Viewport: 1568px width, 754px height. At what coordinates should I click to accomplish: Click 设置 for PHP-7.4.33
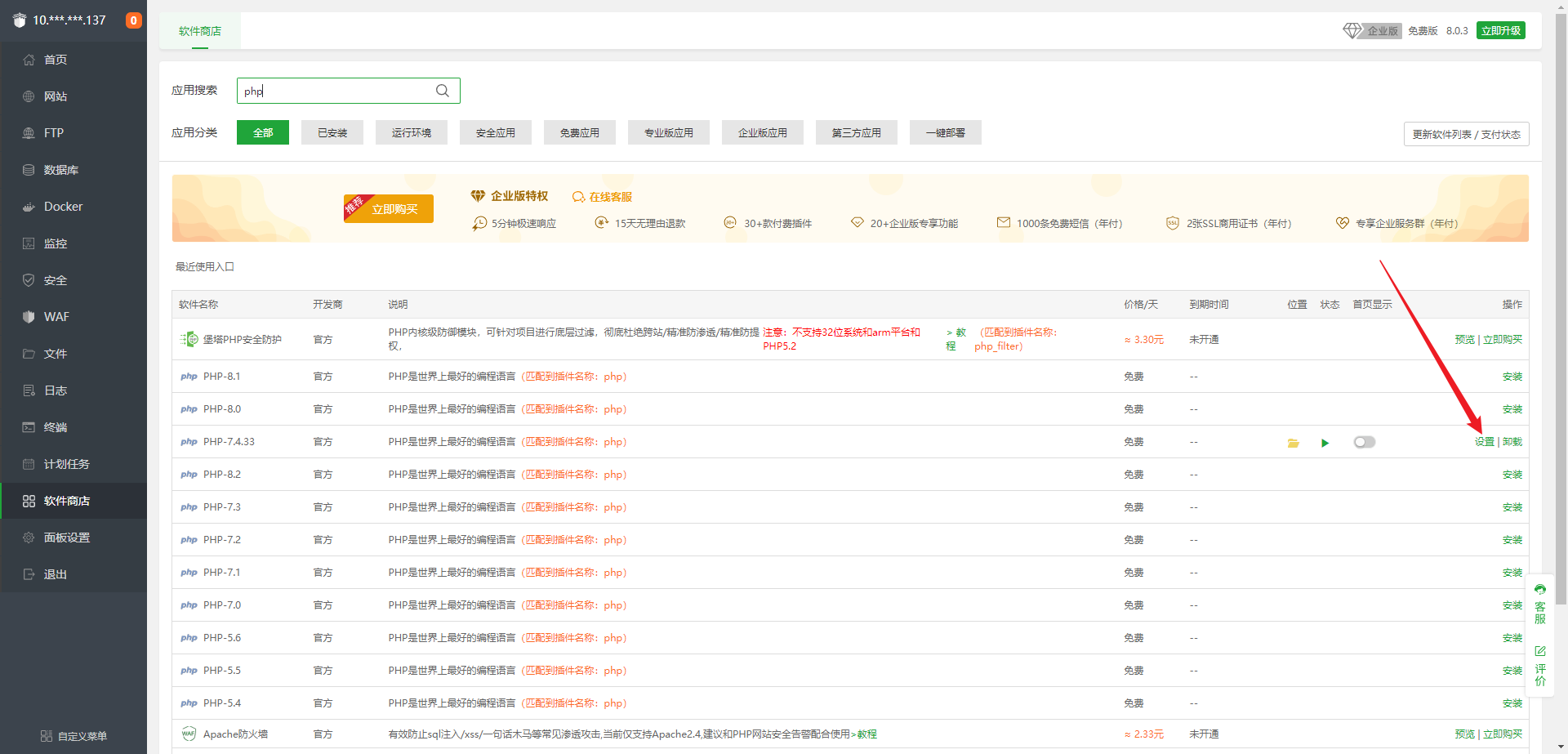point(1484,442)
